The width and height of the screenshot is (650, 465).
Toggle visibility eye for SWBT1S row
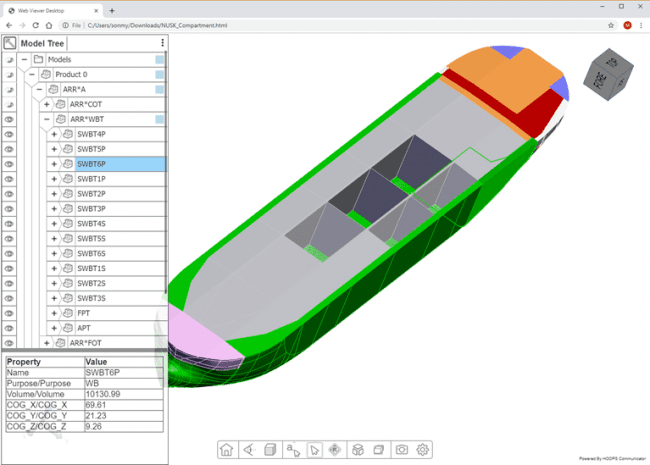(x=9, y=268)
